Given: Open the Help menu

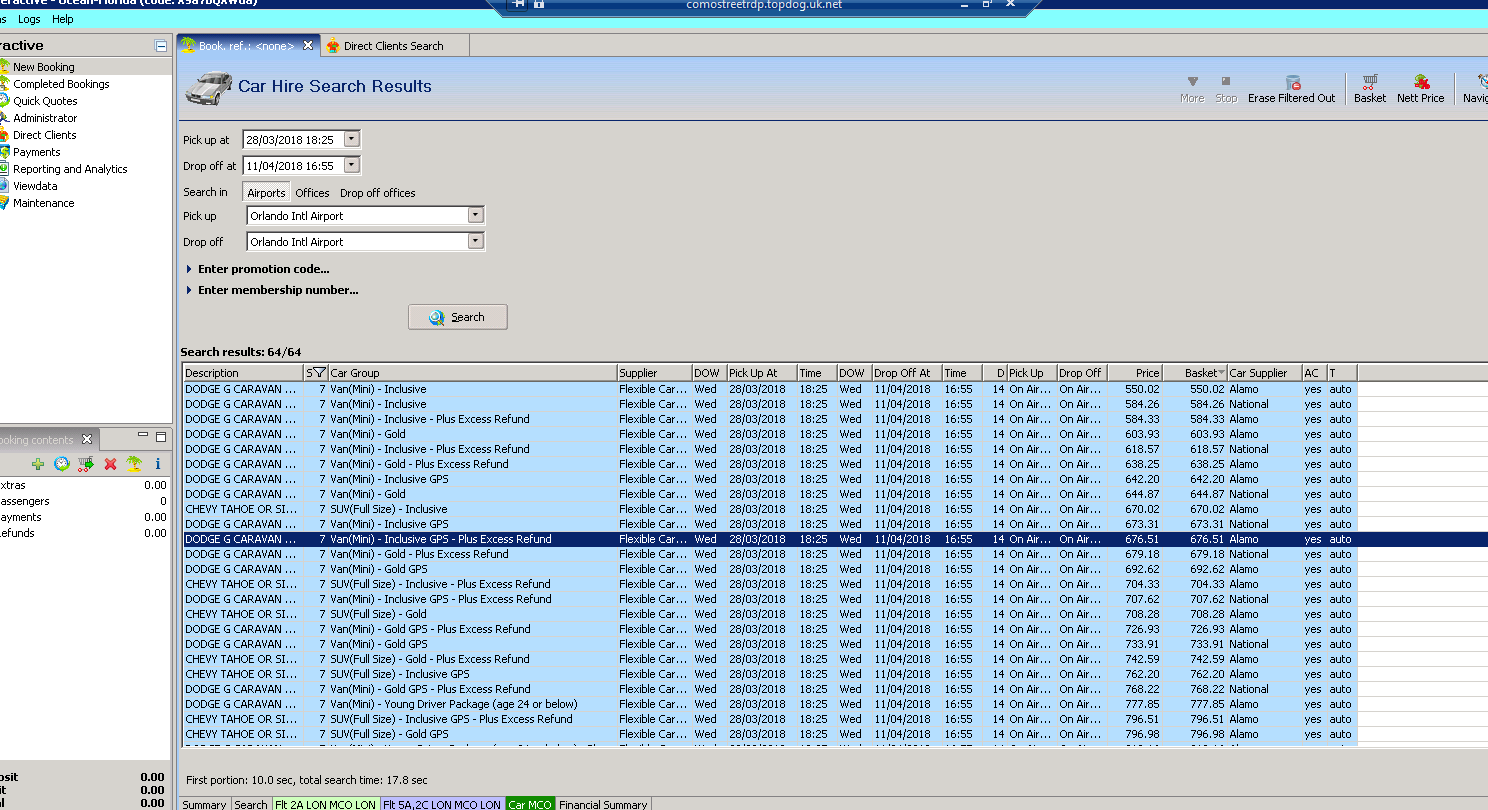Looking at the screenshot, I should click(62, 19).
